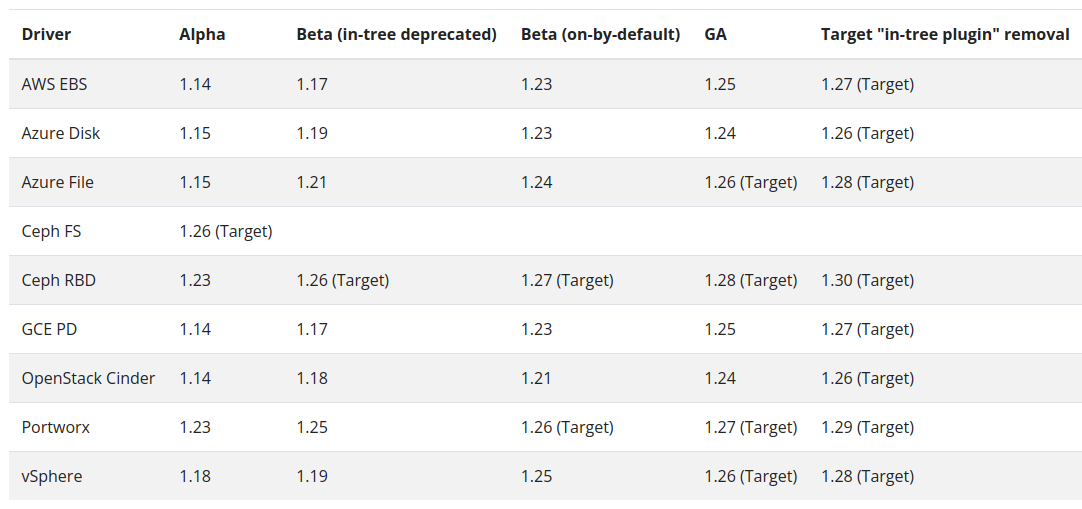Image resolution: width=1082 pixels, height=509 pixels.
Task: Click Target "in-tree plugin" removal header
Action: (945, 34)
